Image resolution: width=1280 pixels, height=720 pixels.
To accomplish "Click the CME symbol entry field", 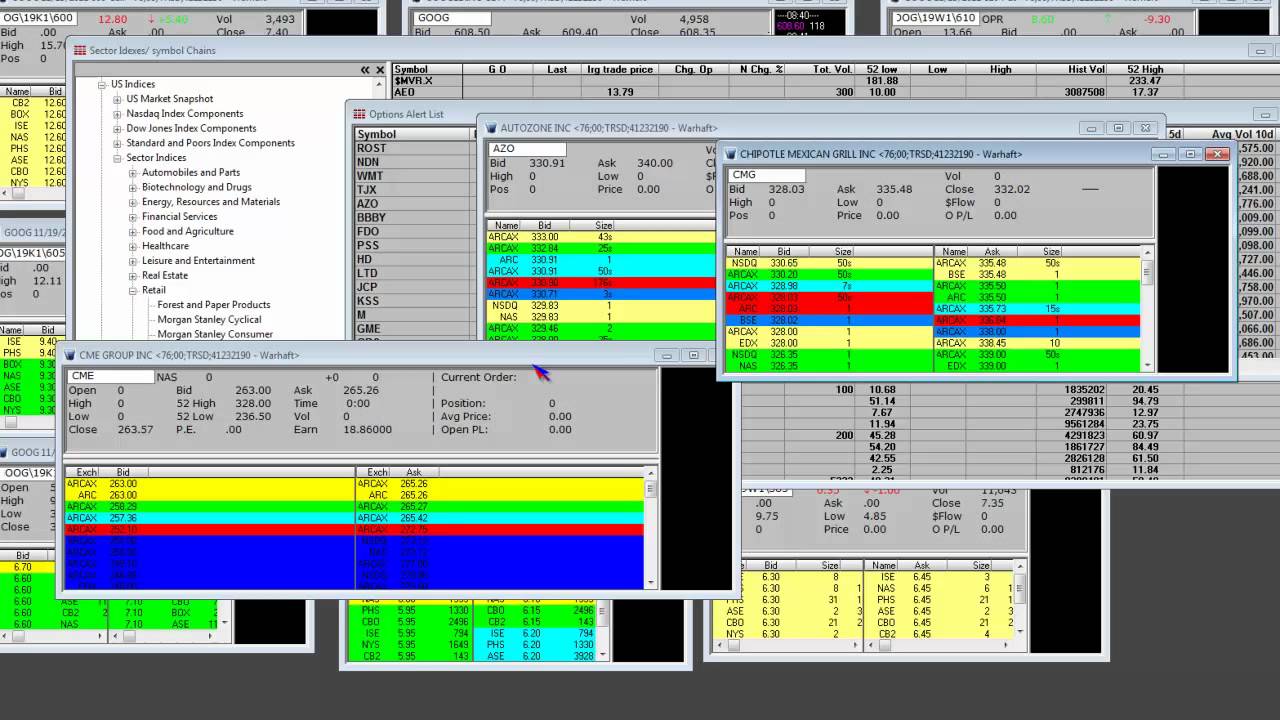I will tap(110, 376).
